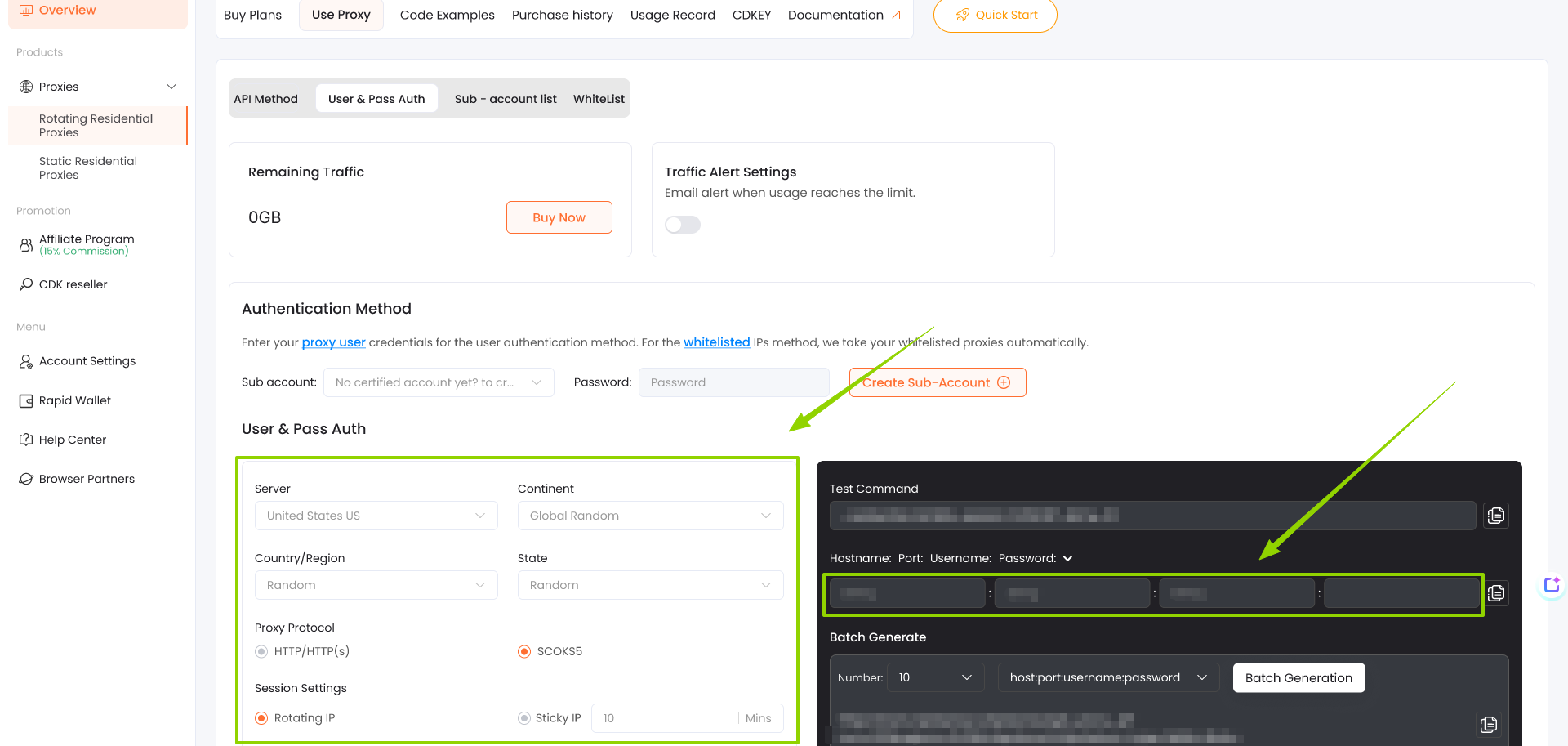Click the Password input field
The width and height of the screenshot is (1568, 746).
[733, 382]
